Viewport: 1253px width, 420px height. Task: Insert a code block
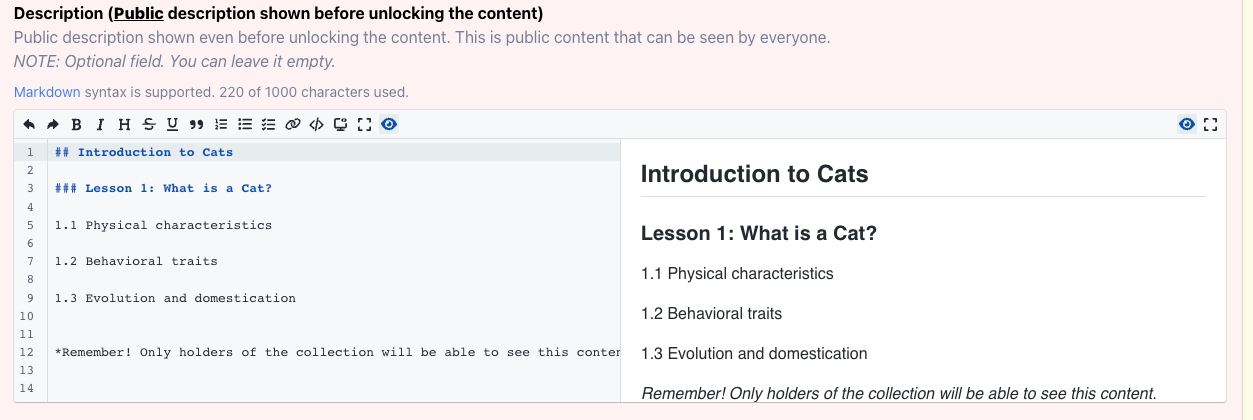tap(316, 125)
